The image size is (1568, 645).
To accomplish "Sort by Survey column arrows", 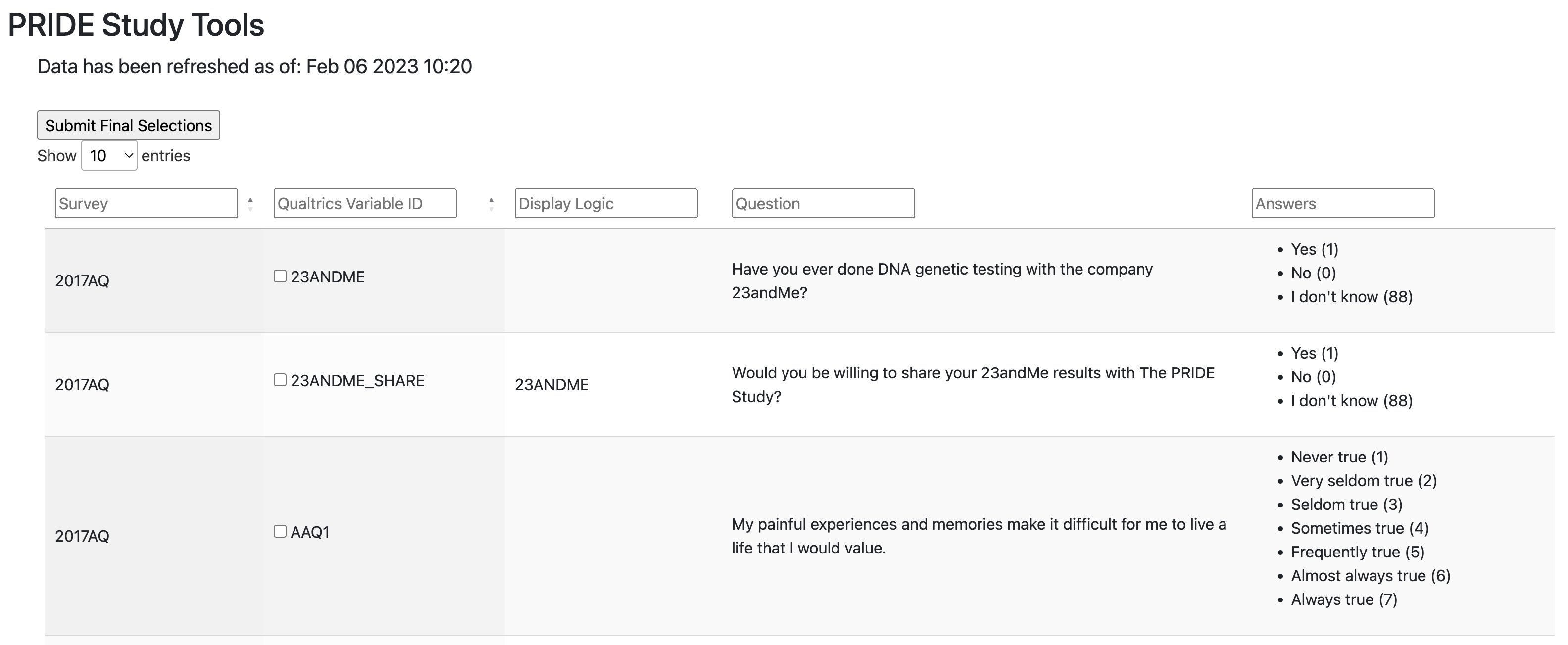I will pyautogui.click(x=250, y=204).
